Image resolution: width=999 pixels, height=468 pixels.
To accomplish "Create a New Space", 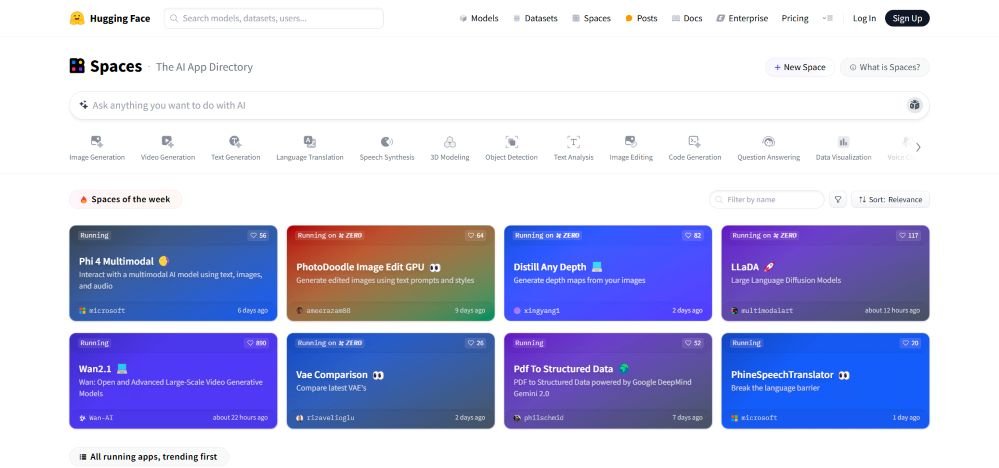I will coord(800,67).
